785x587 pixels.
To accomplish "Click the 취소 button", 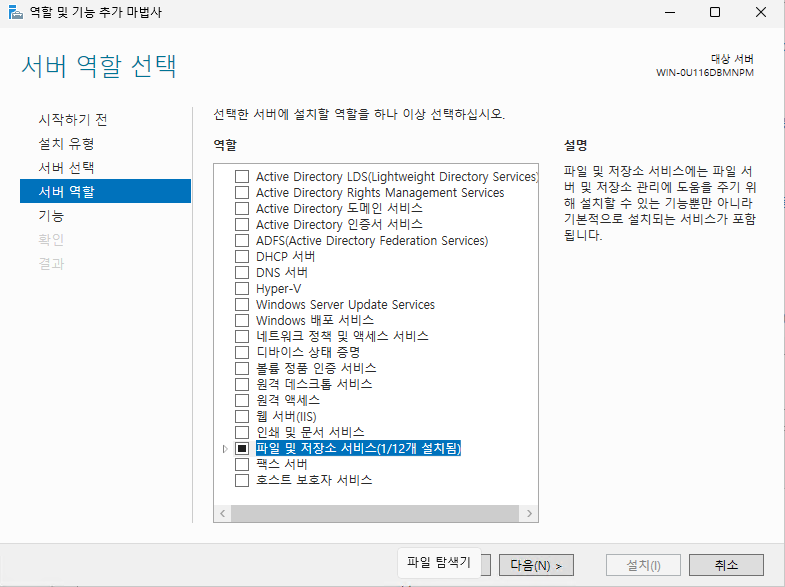I will coord(726,565).
